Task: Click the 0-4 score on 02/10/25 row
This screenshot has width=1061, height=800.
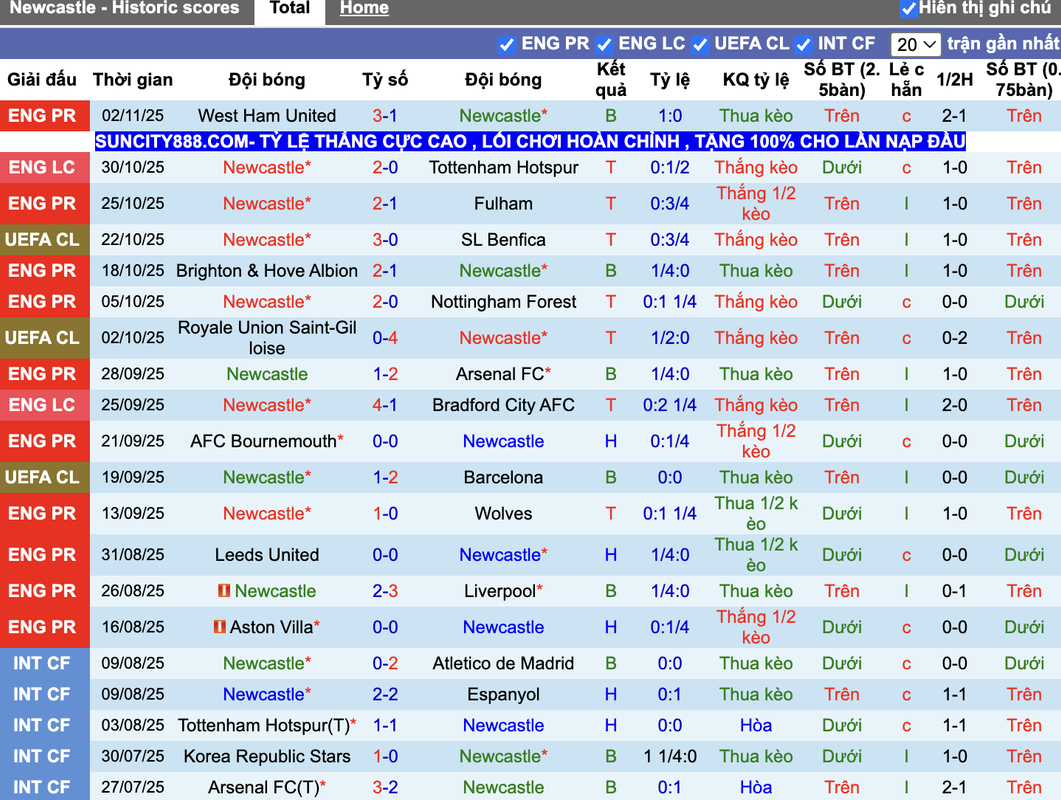Action: point(385,338)
